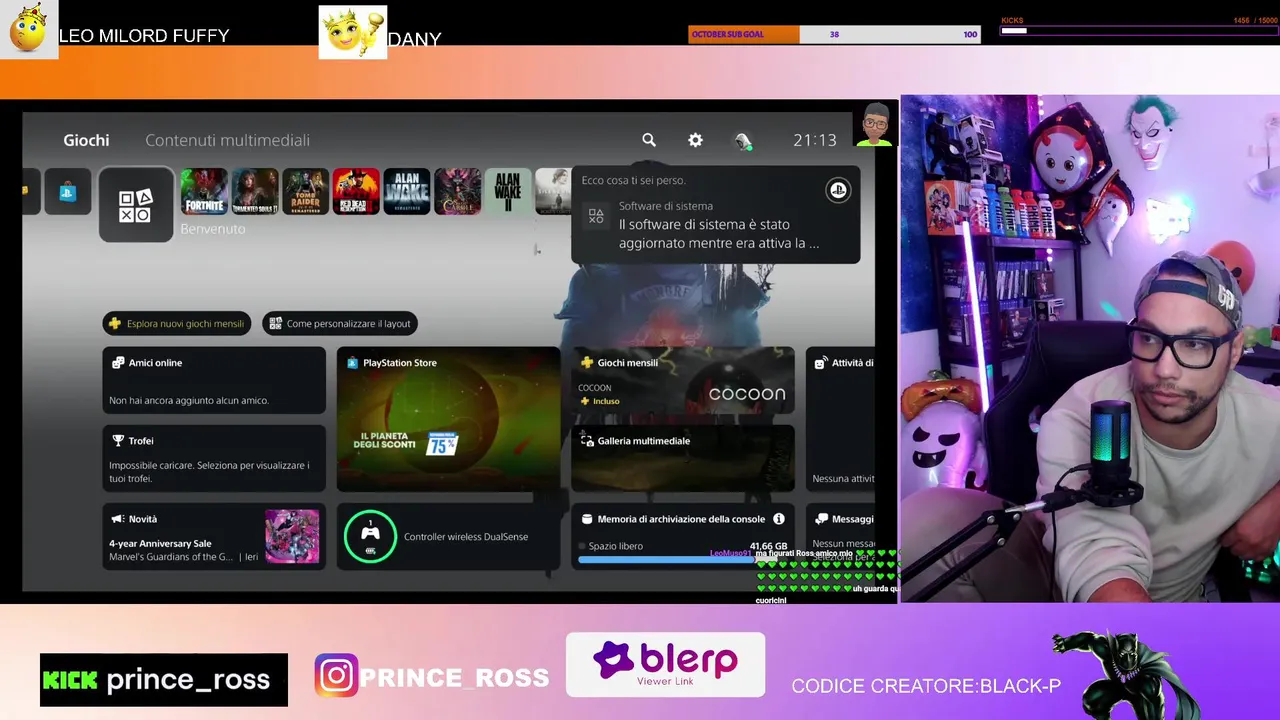The height and width of the screenshot is (720, 1280).
Task: Select the Welcome hub shapes tile
Action: pos(136,205)
